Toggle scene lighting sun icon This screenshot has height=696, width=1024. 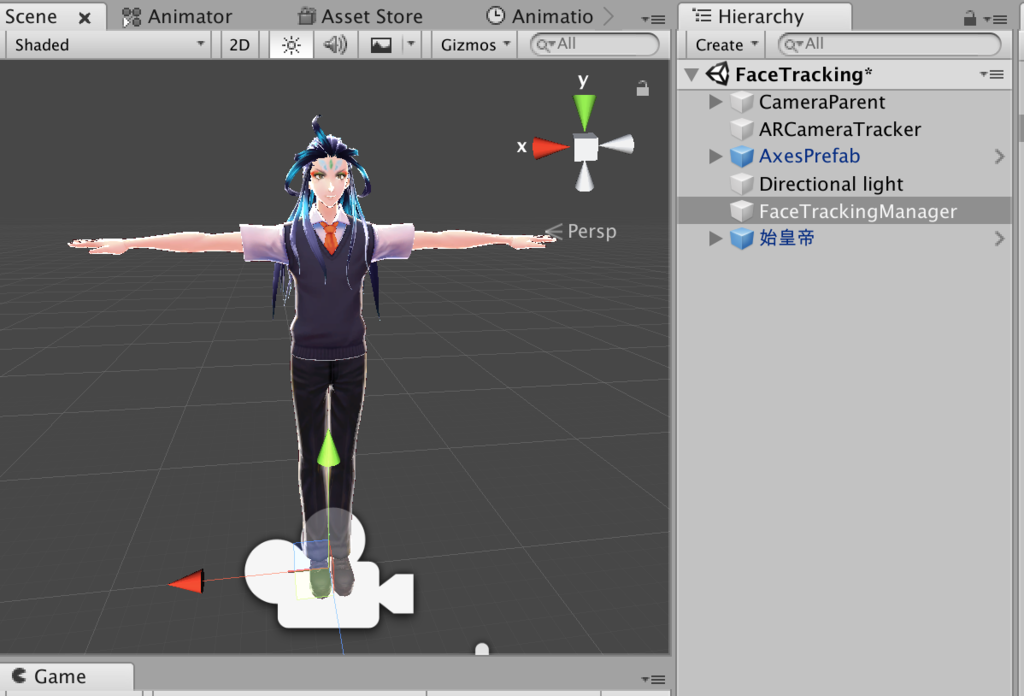point(291,45)
